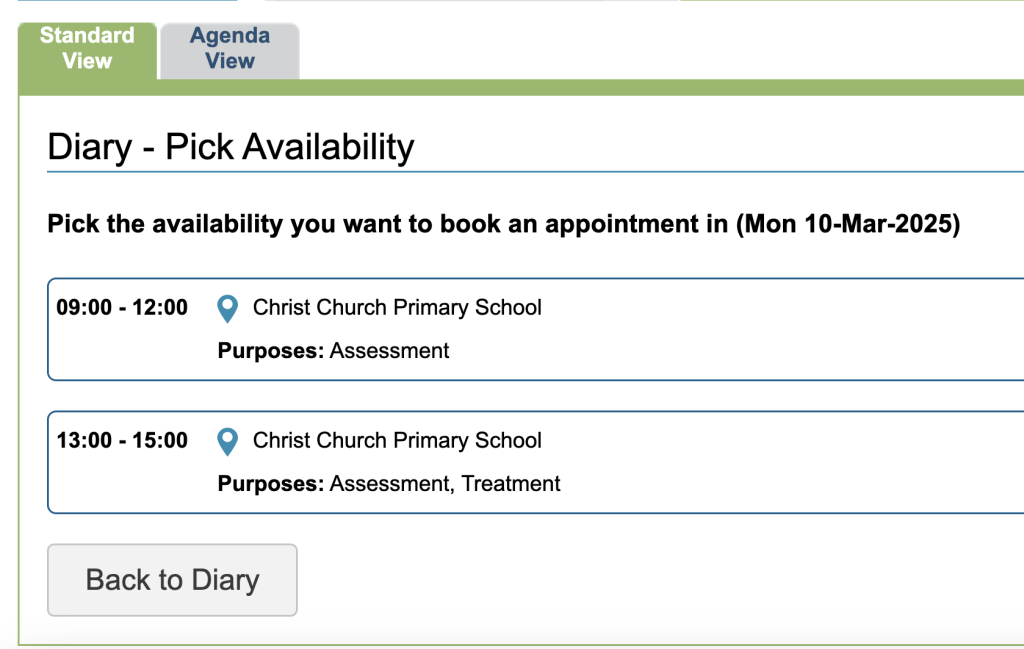Screen dimensions: 1024x649
Task: Click the Diary - Pick Availability heading
Action: [x=230, y=148]
